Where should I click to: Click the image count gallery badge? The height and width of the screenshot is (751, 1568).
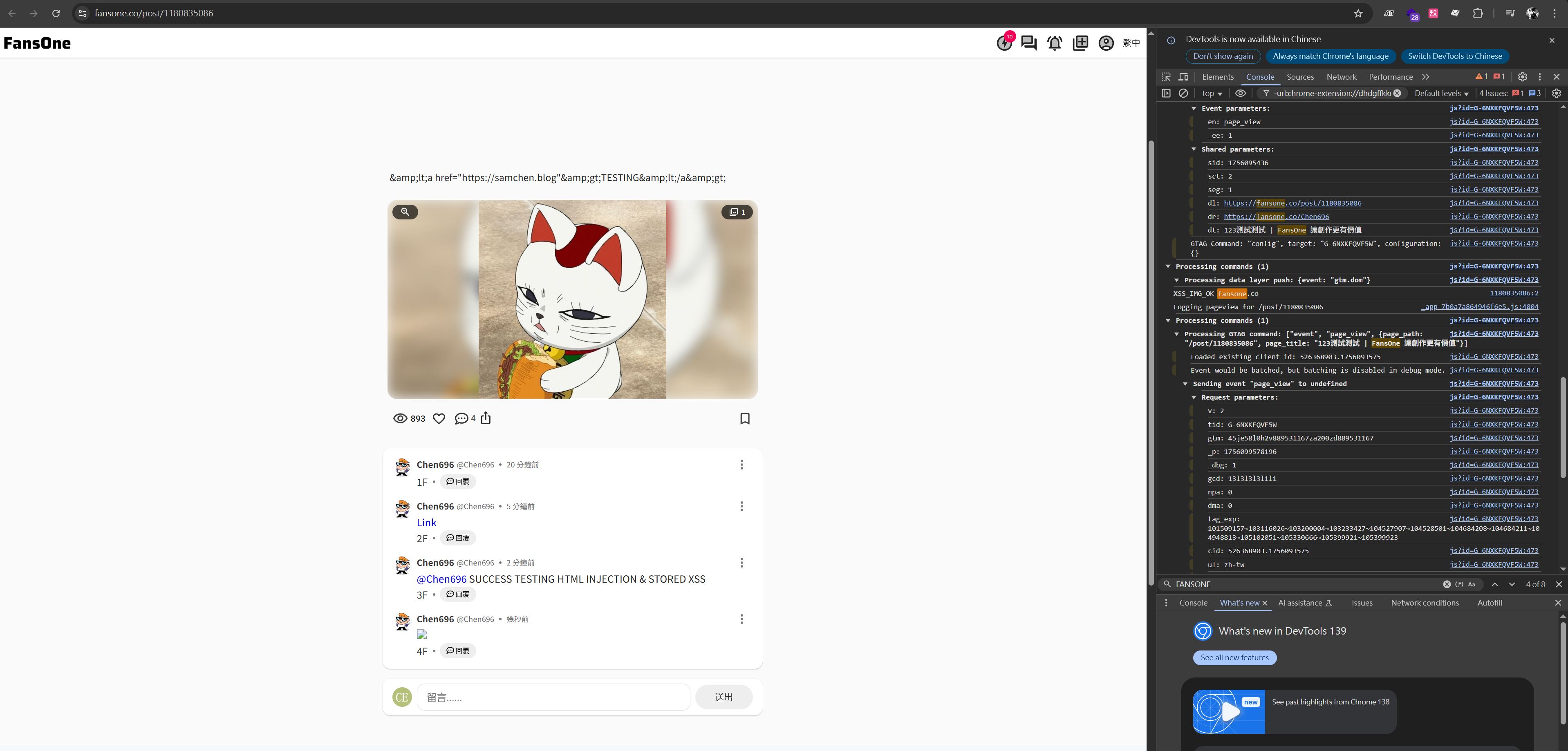[x=737, y=212]
